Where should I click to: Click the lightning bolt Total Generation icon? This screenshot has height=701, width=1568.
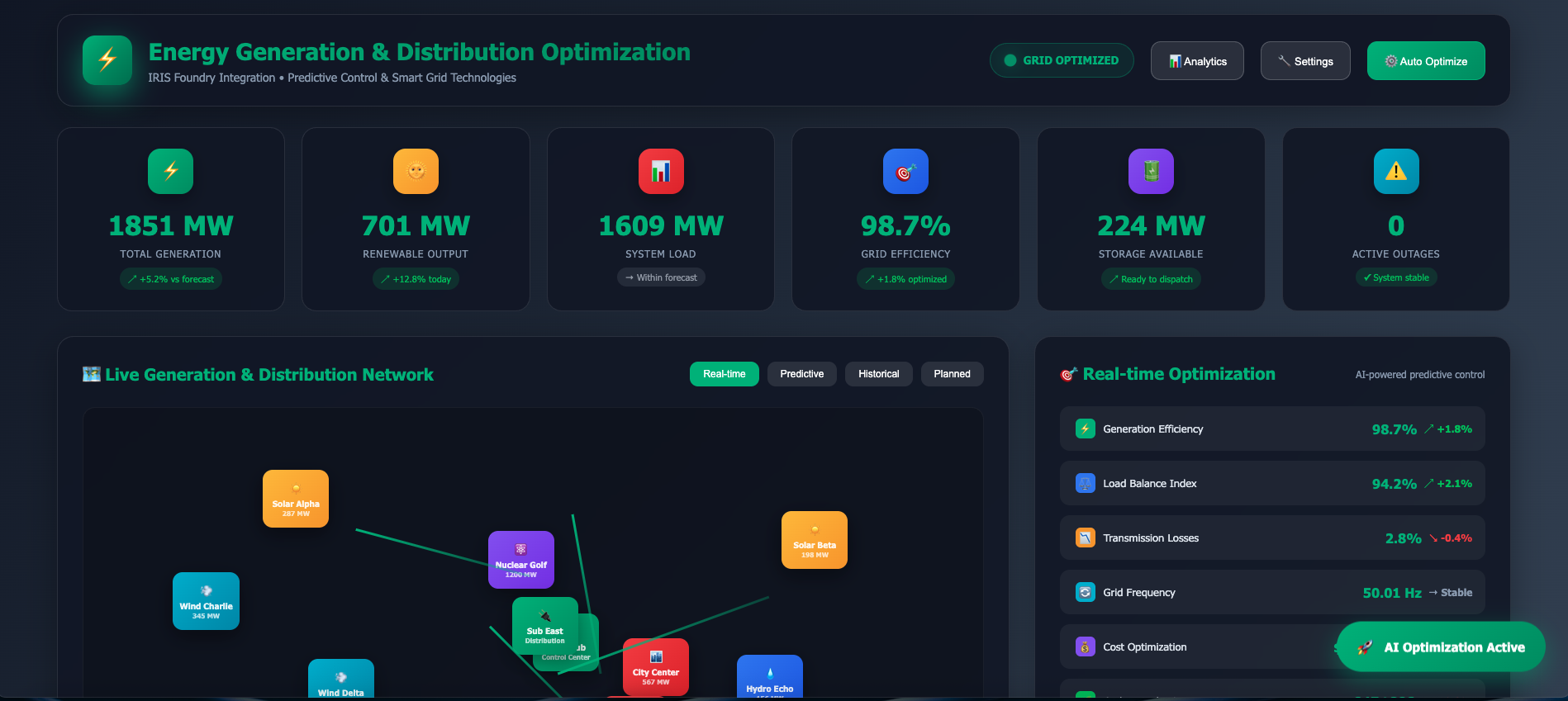pyautogui.click(x=170, y=171)
